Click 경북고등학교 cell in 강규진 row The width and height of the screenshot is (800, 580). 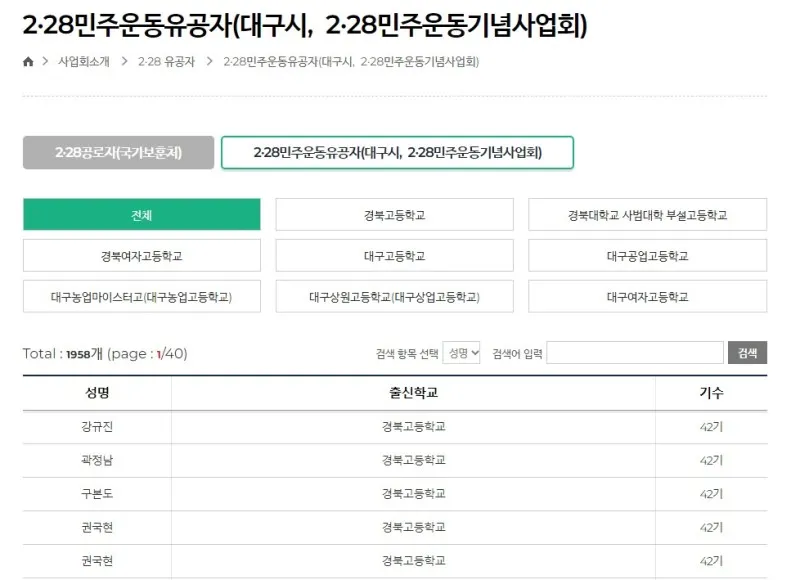tap(413, 426)
